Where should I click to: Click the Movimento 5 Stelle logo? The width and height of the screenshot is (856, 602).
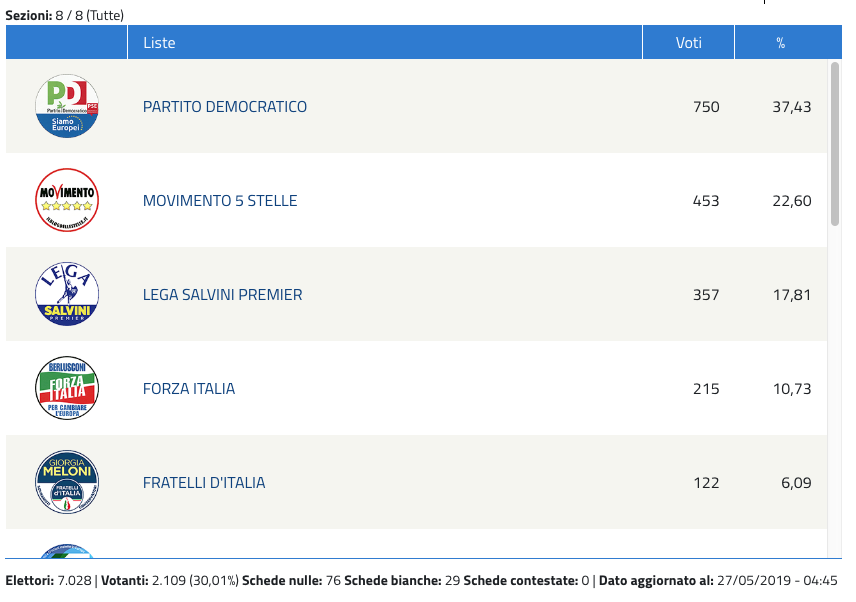[x=67, y=200]
